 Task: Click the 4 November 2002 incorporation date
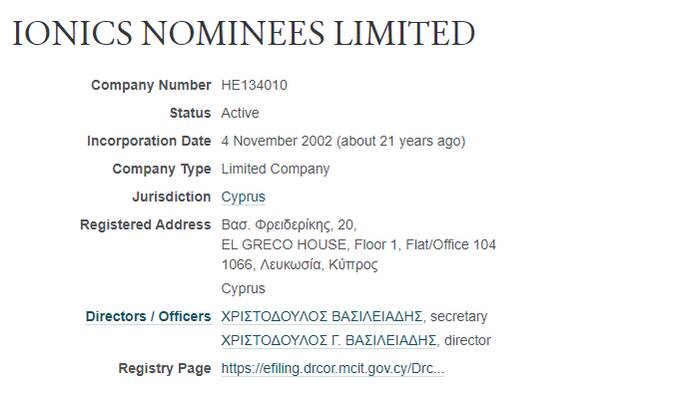click(x=277, y=141)
